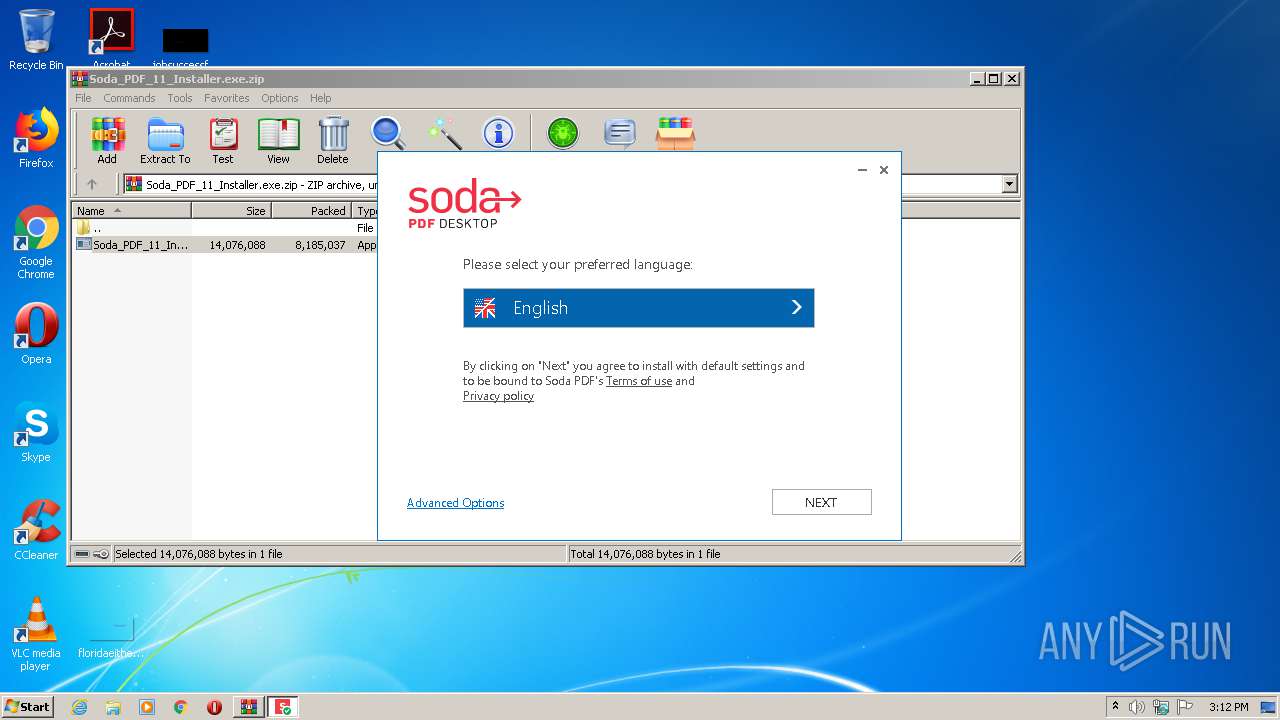Viewport: 1280px width, 720px height.
Task: Click the clock showing 3:12 PM
Action: 1228,707
